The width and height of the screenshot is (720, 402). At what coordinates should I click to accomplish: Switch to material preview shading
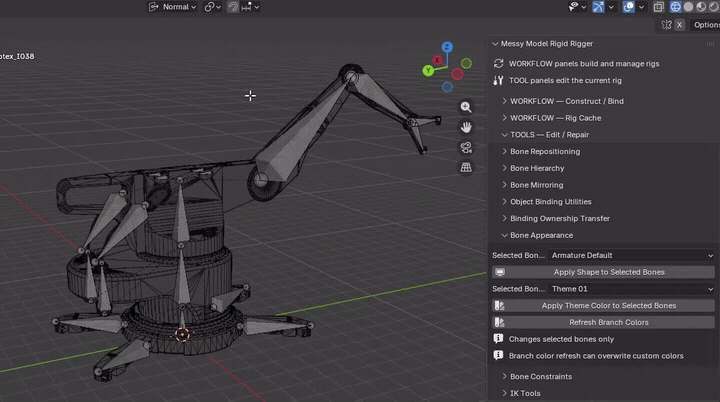[701, 7]
